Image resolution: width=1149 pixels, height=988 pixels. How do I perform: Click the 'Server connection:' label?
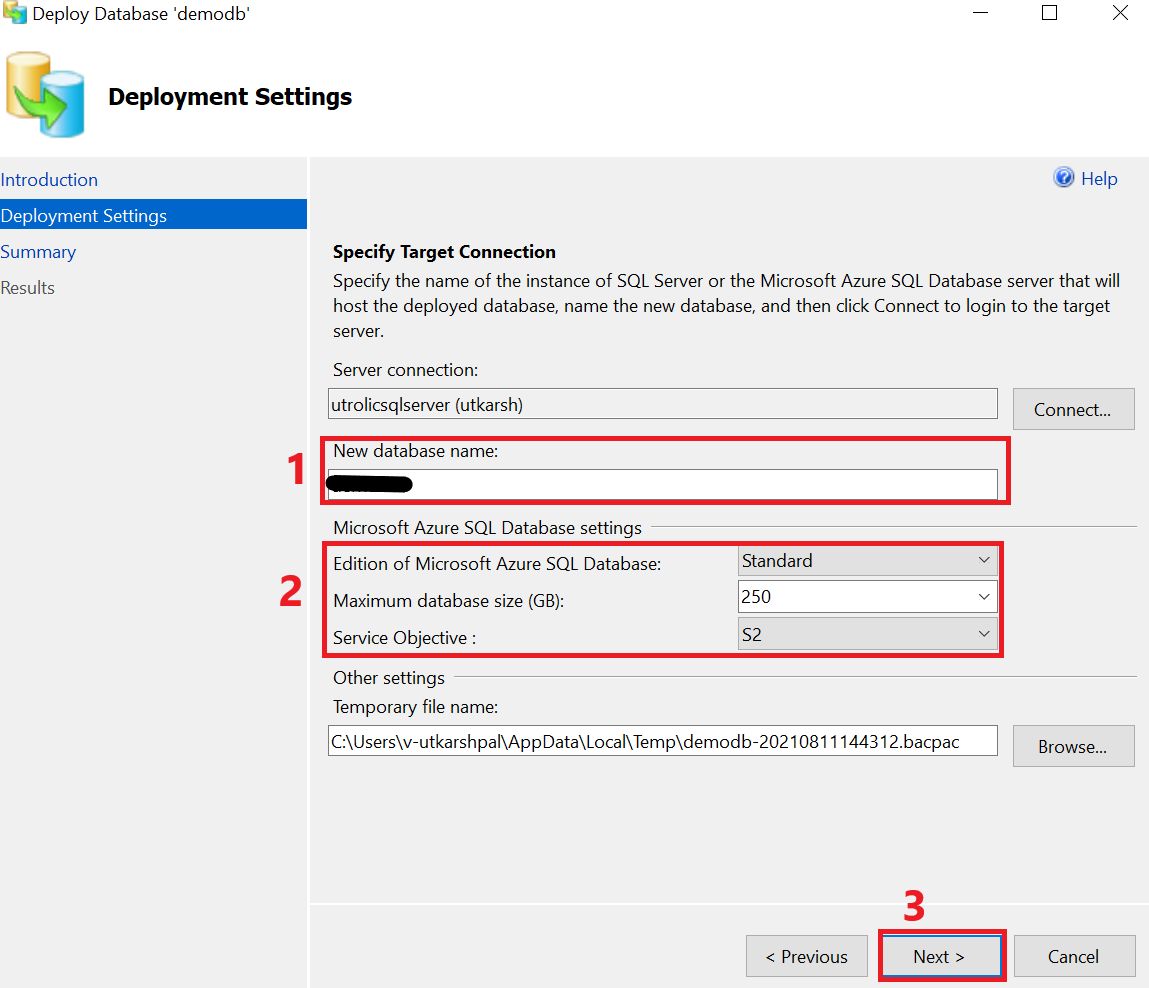point(405,369)
